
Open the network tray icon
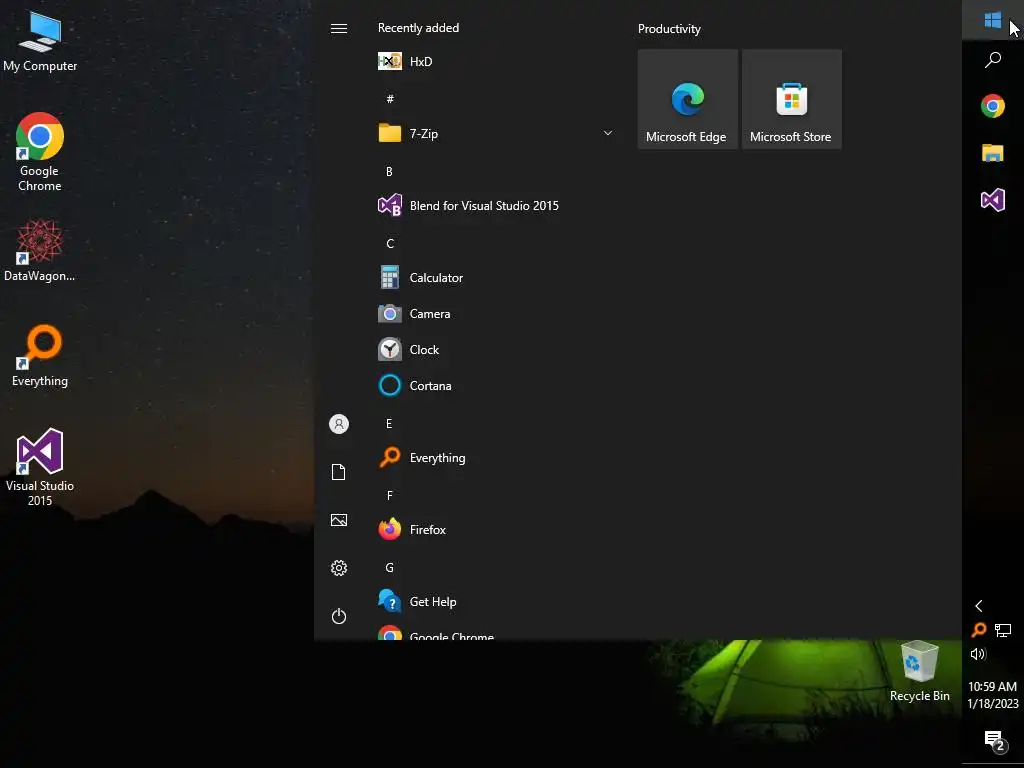(x=1002, y=630)
